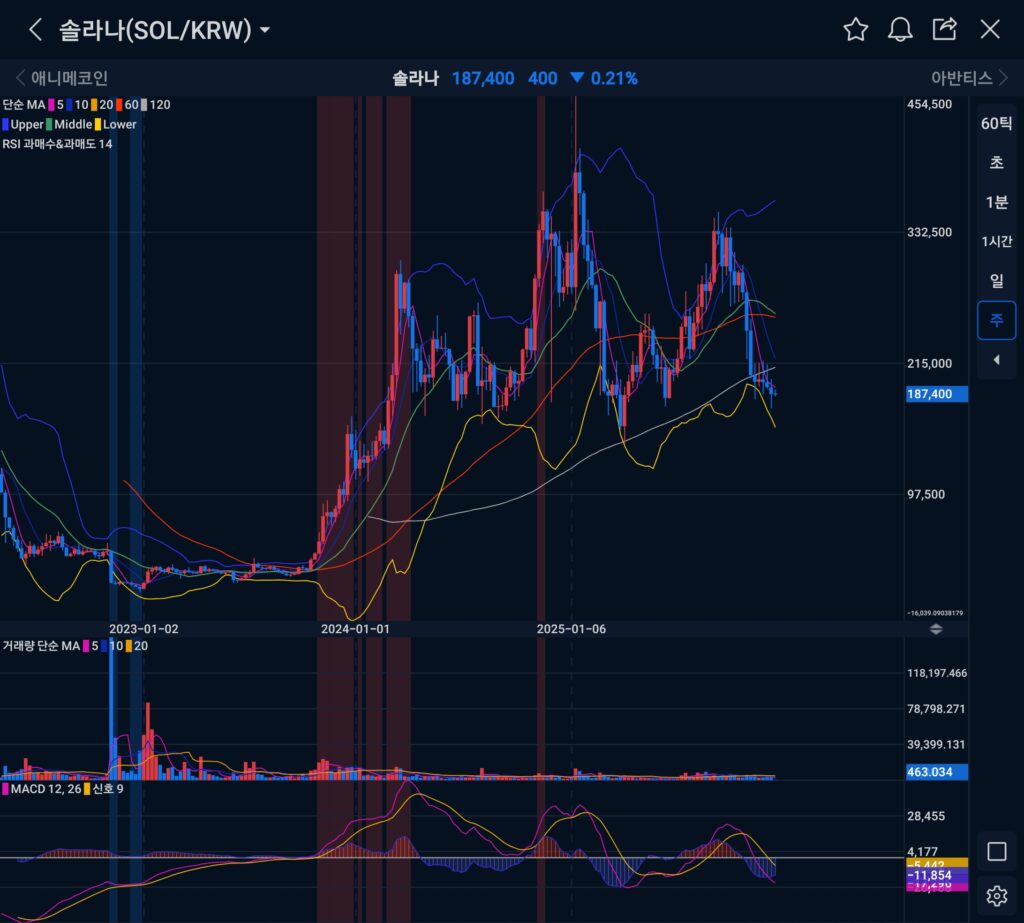Screen dimensions: 1024x923
Task: Choose the 60틱 chart option
Action: (x=996, y=124)
